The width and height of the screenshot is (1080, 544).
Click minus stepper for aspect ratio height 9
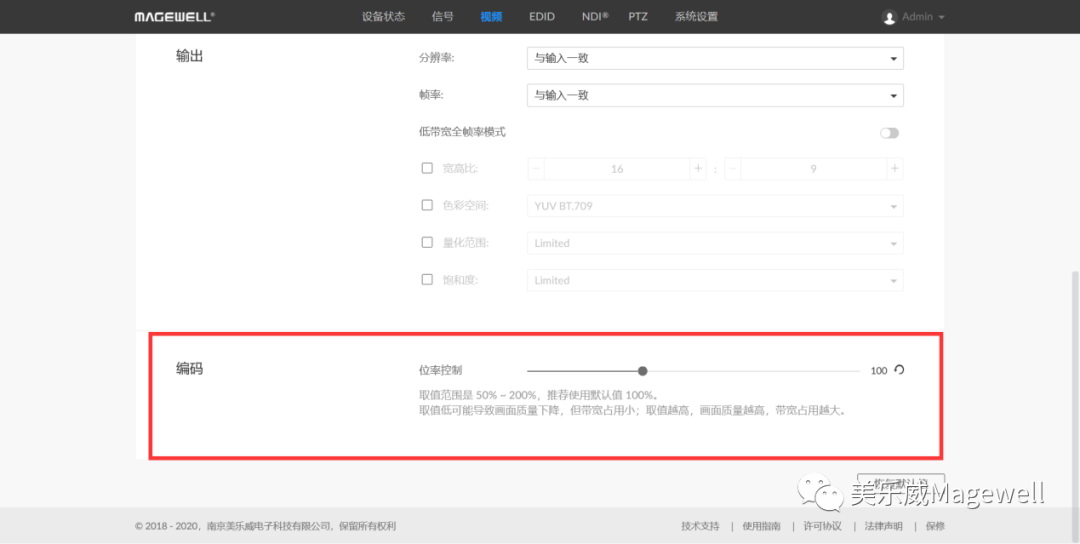tap(733, 169)
